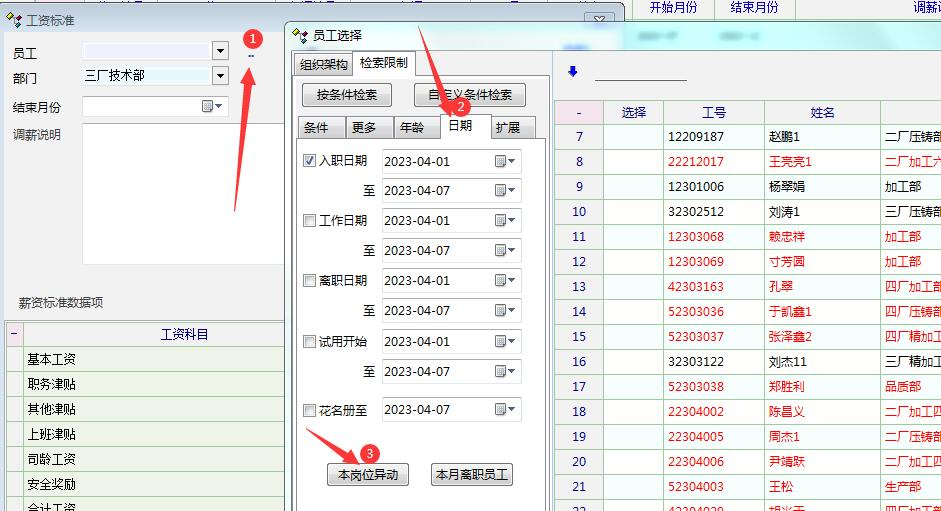Click the 按条件检索 button
Viewport: 941px width, 511px height.
point(347,95)
